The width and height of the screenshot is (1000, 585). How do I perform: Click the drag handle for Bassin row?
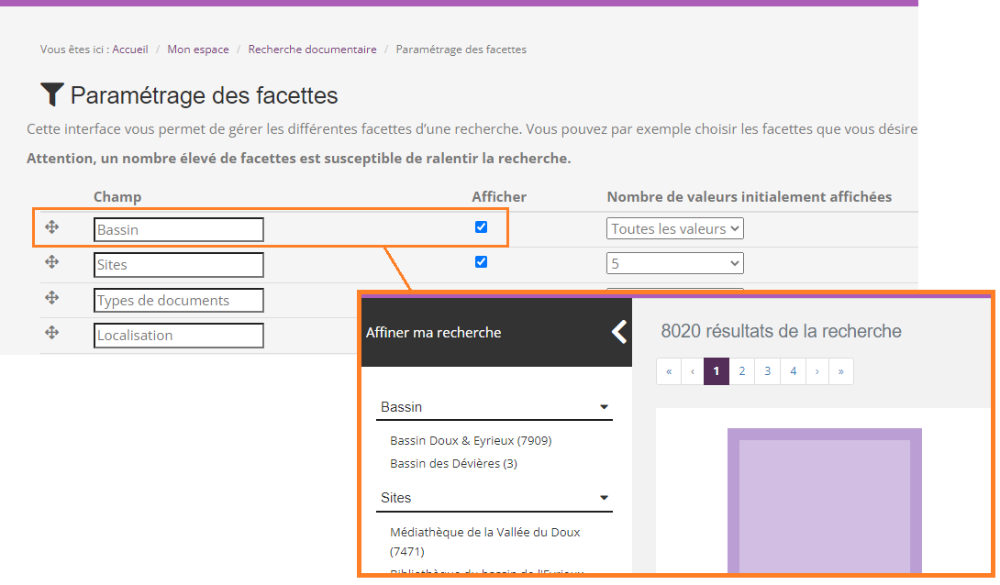click(x=52, y=228)
